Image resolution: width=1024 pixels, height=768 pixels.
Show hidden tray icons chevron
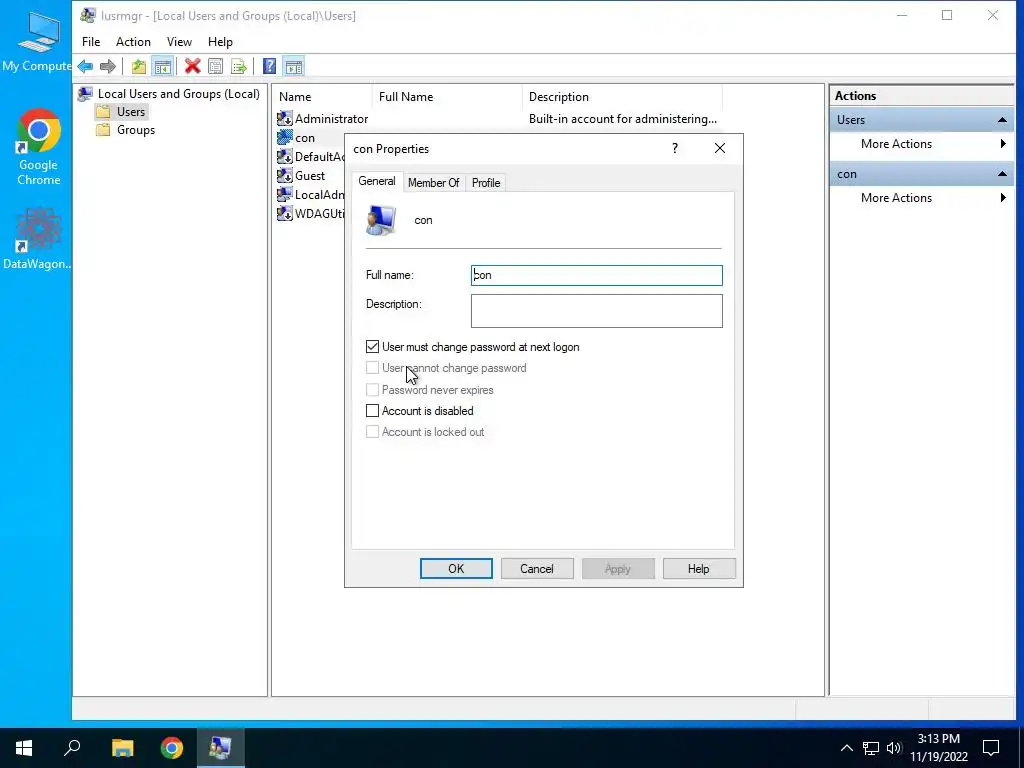[846, 748]
